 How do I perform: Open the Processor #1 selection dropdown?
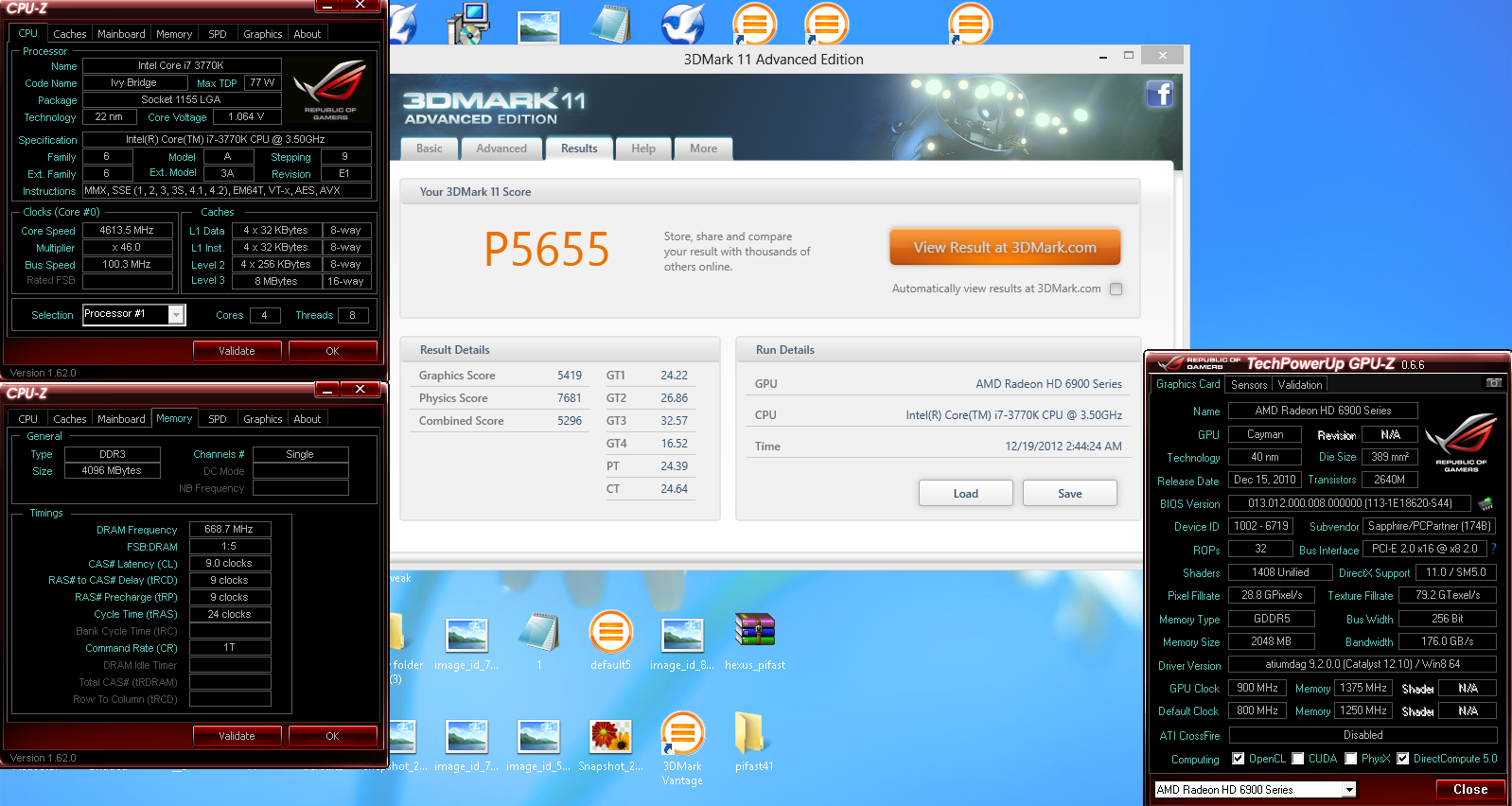(x=176, y=314)
